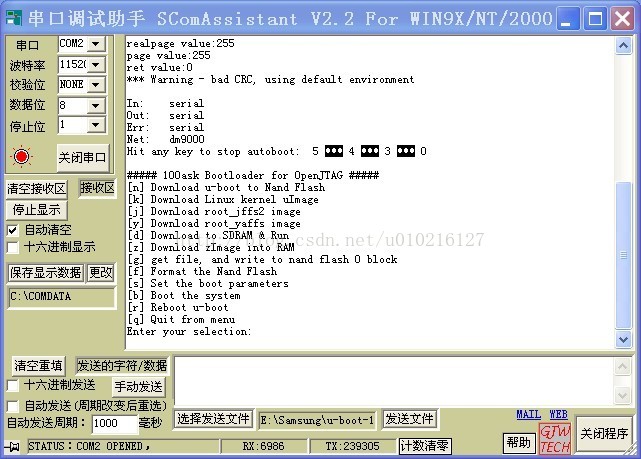Click '[n] Download u-boot to Nand Flash' line
The width and height of the screenshot is (641, 459).
pos(226,188)
